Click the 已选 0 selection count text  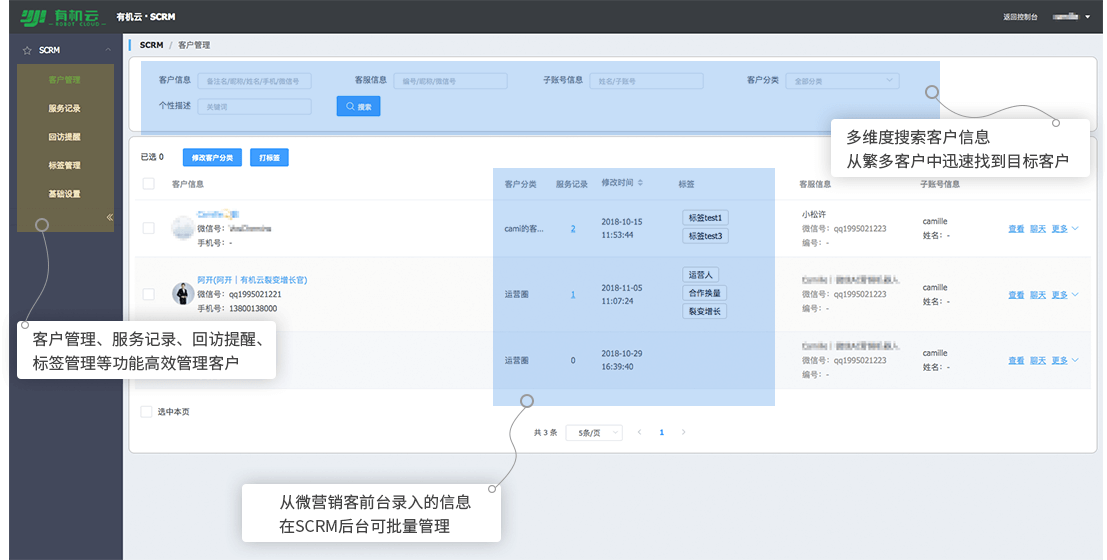[152, 157]
